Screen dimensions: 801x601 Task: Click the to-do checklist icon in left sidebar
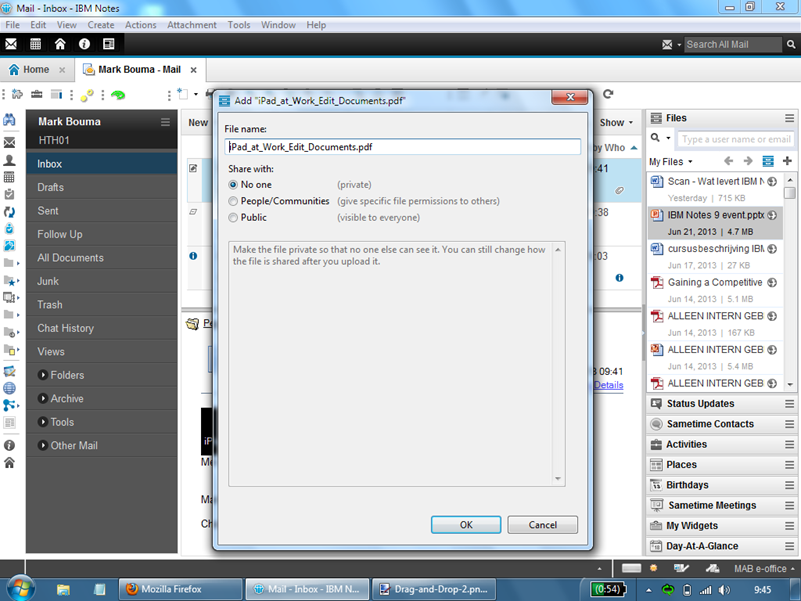coord(9,194)
